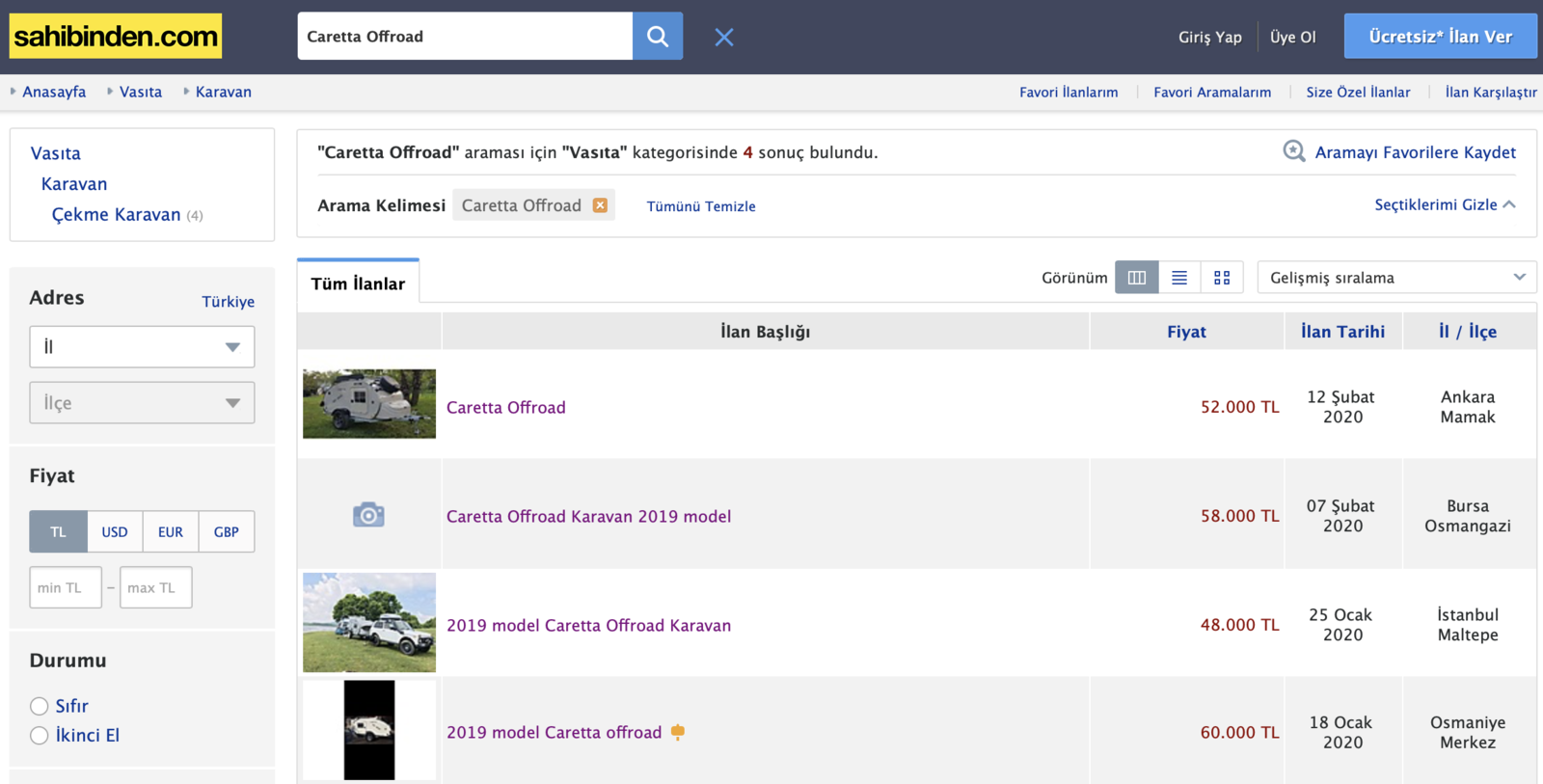Screen dimensions: 1543x784
Task: Open 2019 model Caretta offroad listing
Action: [x=555, y=732]
